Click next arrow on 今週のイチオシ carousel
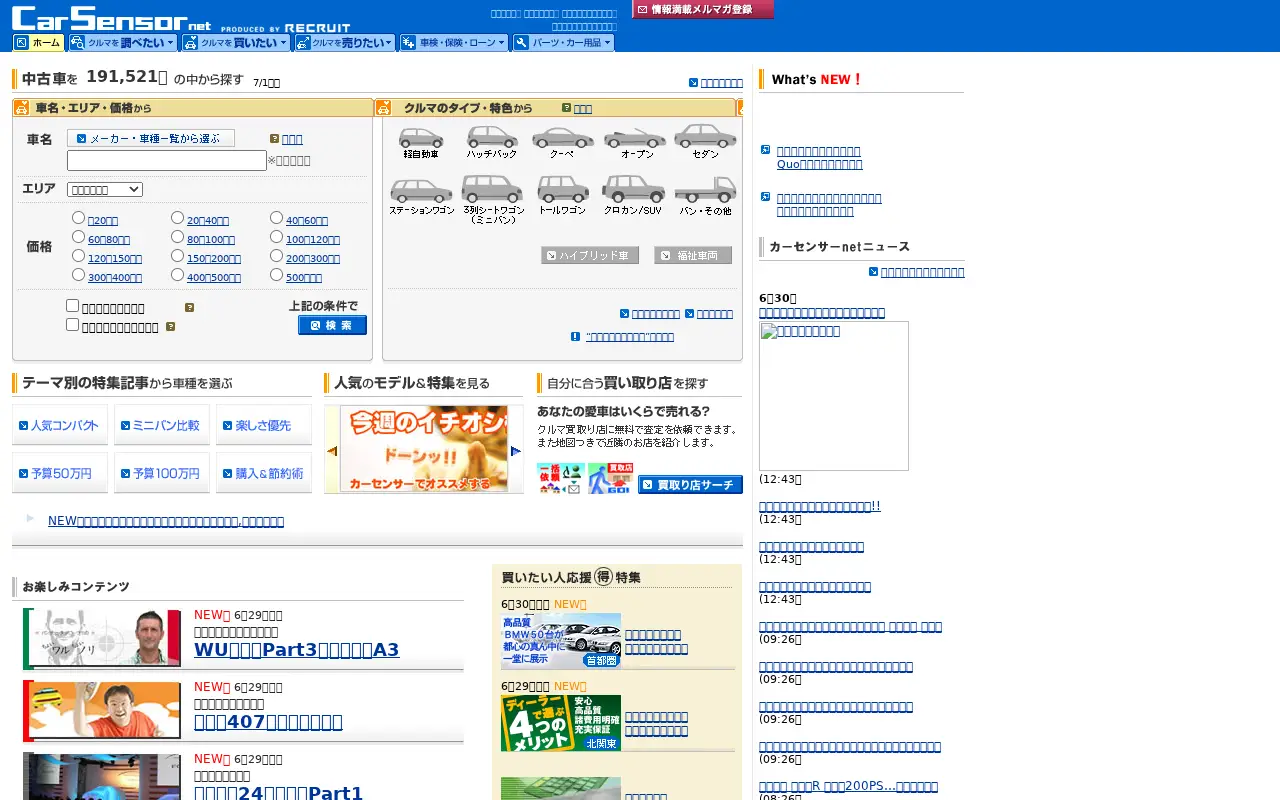This screenshot has height=800, width=1280. [516, 451]
